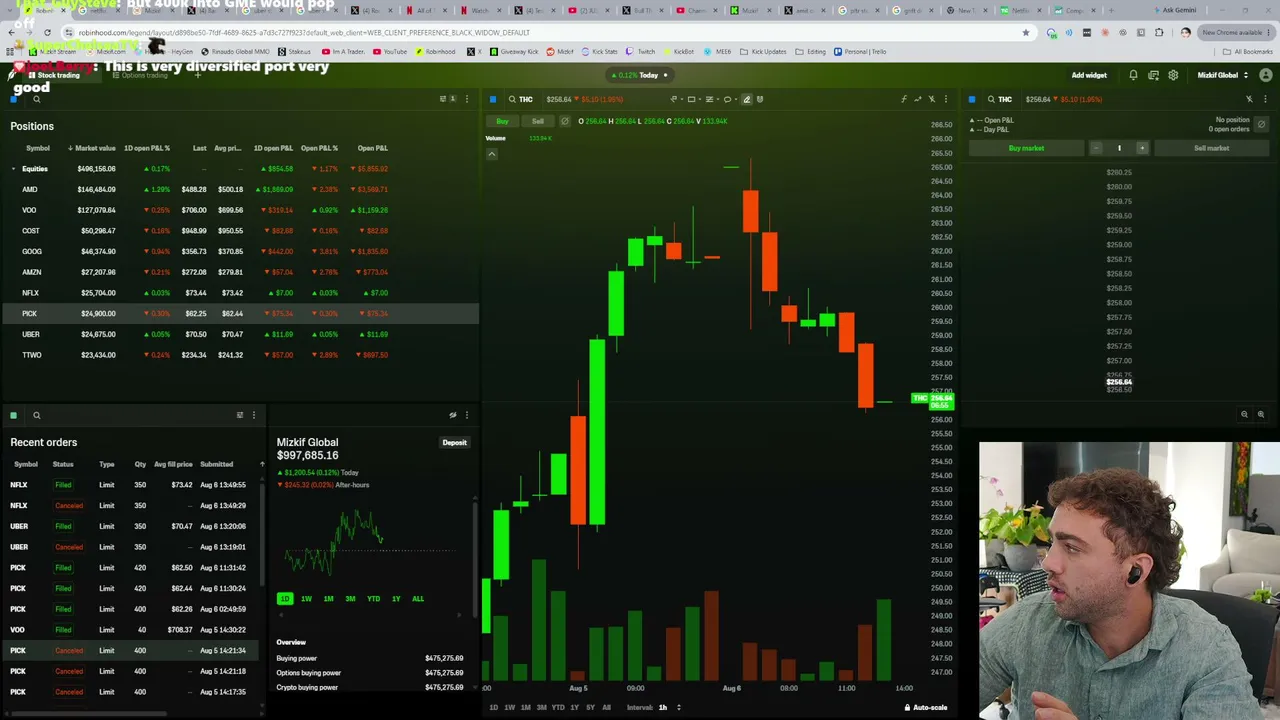This screenshot has height=720, width=1280.
Task: Open Positions widget more-options menu
Action: pyautogui.click(x=466, y=99)
